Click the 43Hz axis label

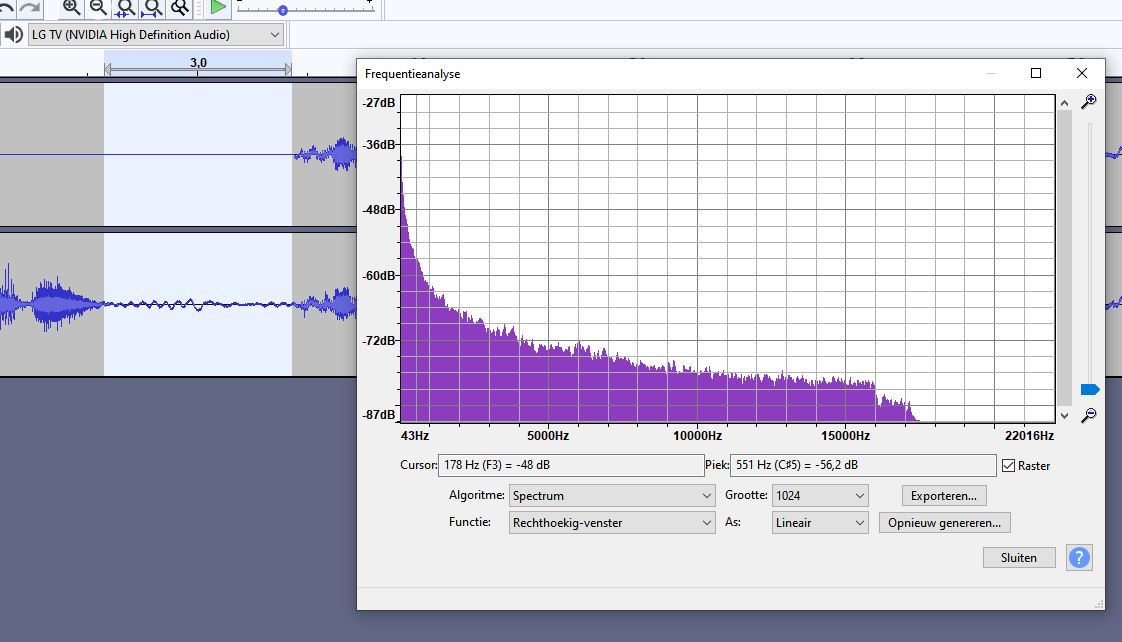click(x=415, y=435)
